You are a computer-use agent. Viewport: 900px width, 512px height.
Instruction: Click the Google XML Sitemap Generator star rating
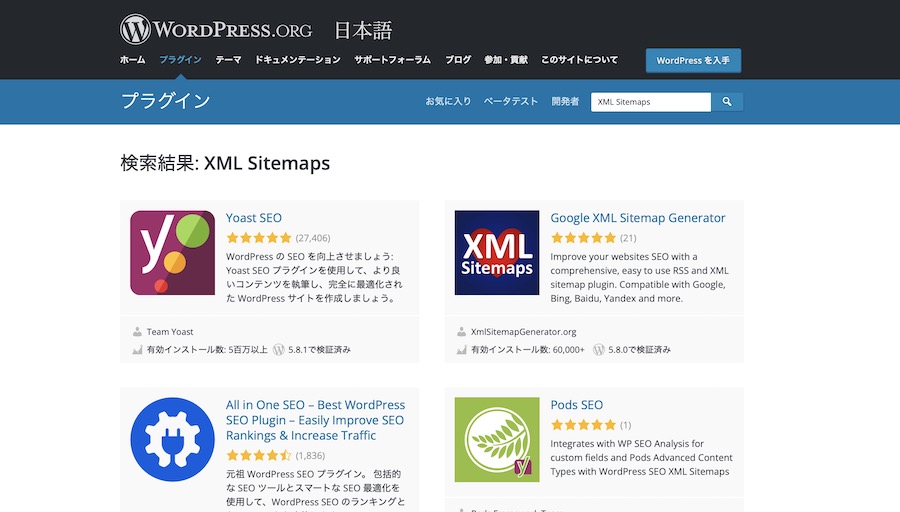(583, 238)
